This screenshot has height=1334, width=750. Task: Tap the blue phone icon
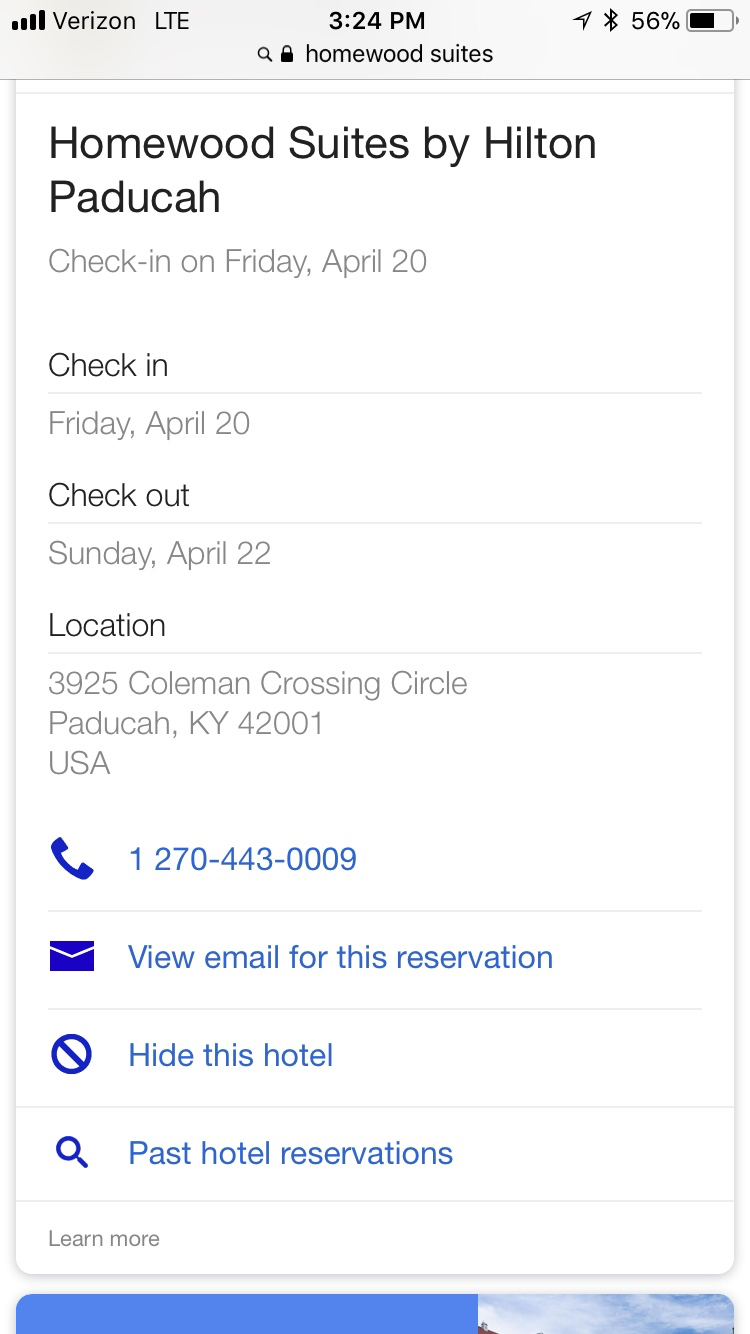coord(72,859)
